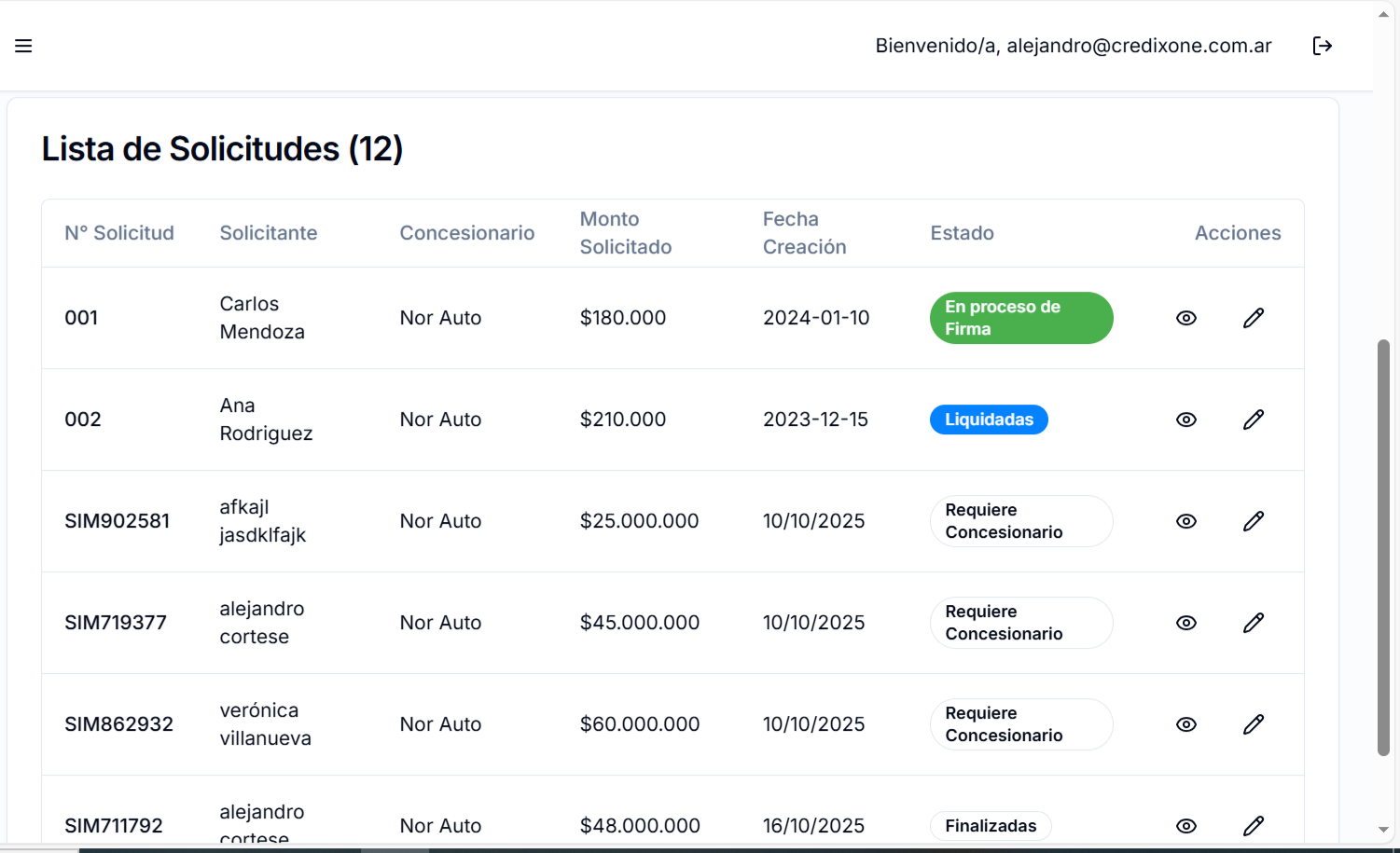1400x853 pixels.
Task: Click the 'Requiere Concesionario' badge on SIM902581
Action: pos(1021,521)
